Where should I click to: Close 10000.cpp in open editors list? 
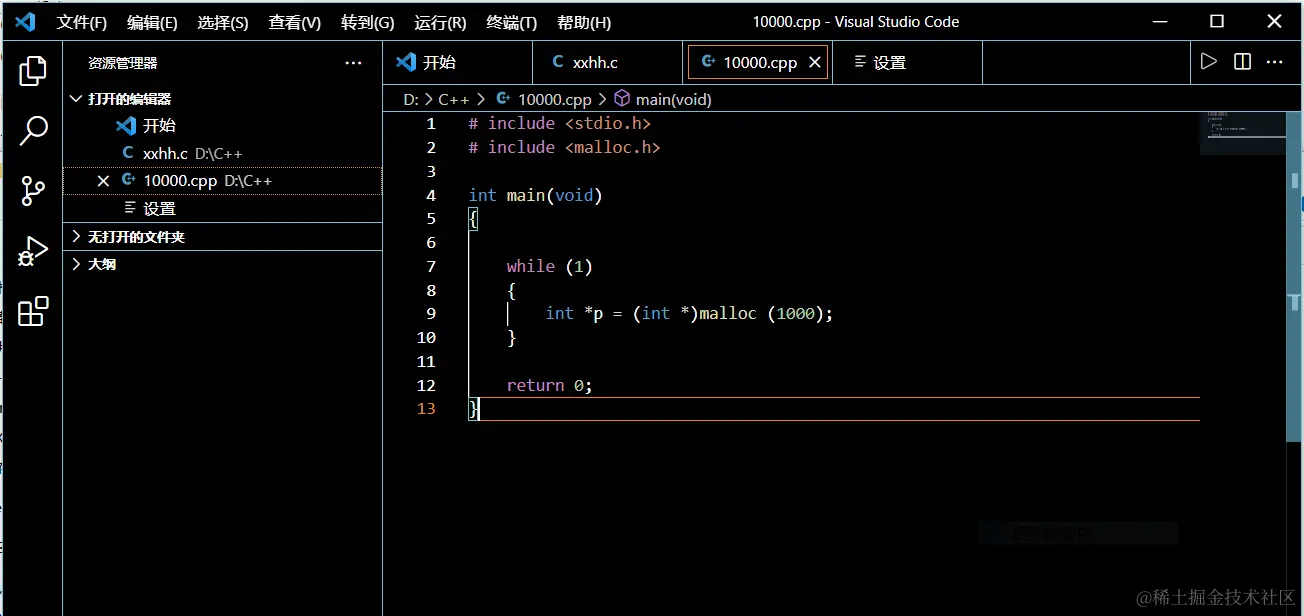point(103,181)
